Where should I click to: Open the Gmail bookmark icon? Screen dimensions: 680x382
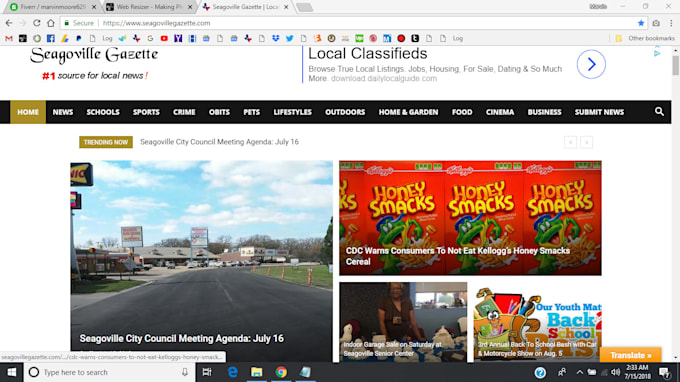pyautogui.click(x=9, y=39)
